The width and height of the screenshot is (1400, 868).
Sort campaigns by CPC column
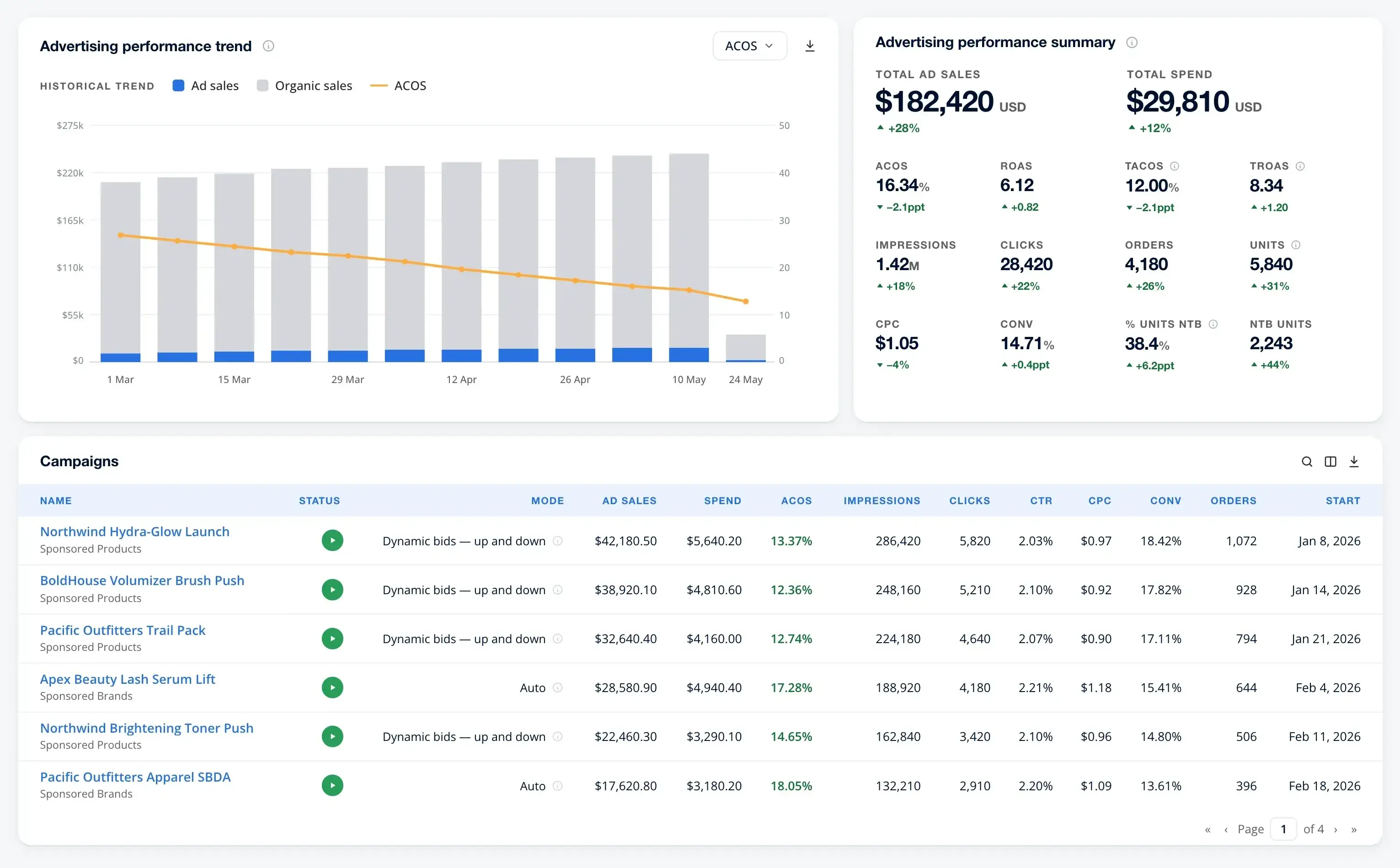pyautogui.click(x=1100, y=501)
